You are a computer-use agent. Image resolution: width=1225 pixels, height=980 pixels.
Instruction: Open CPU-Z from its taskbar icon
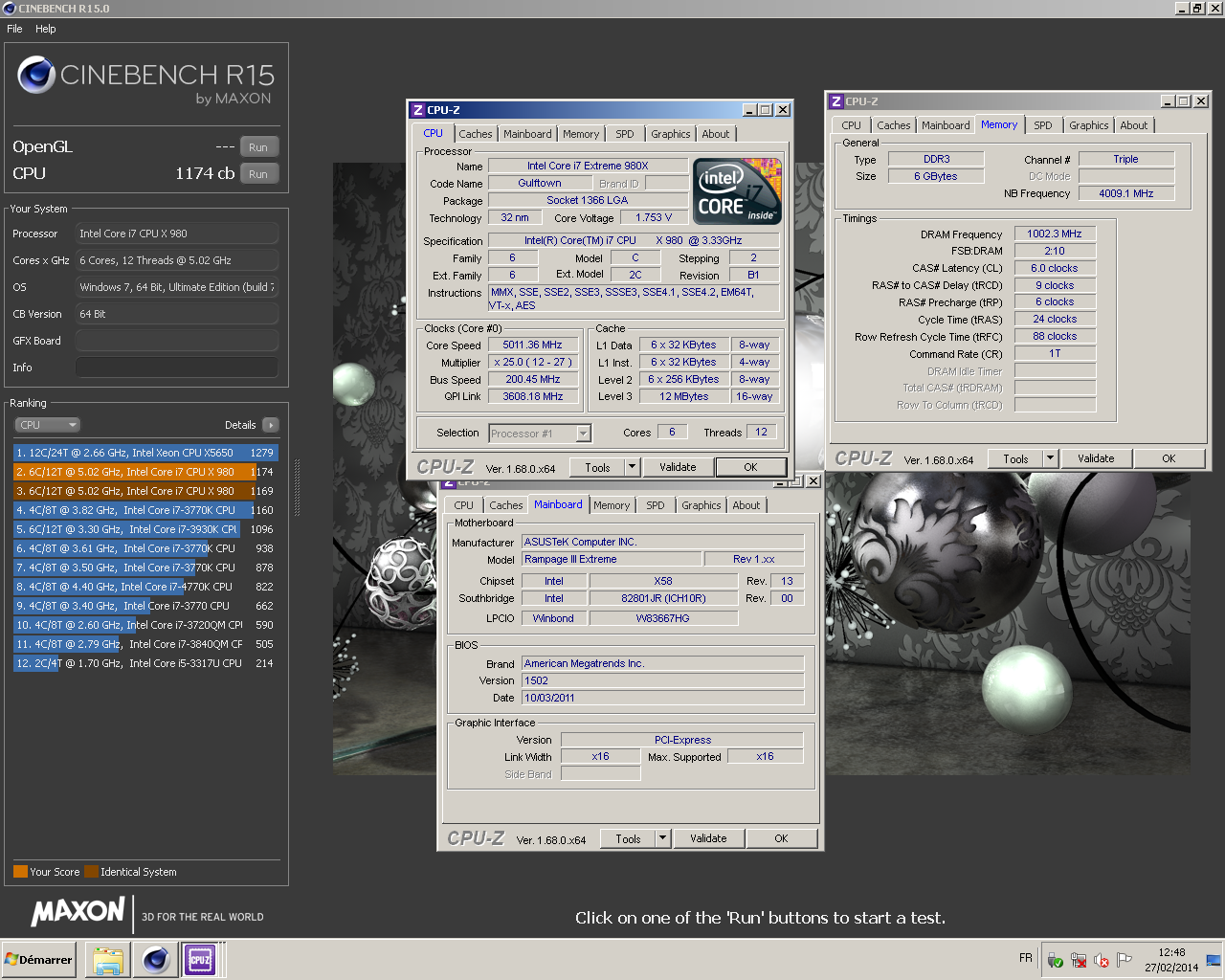[x=200, y=960]
